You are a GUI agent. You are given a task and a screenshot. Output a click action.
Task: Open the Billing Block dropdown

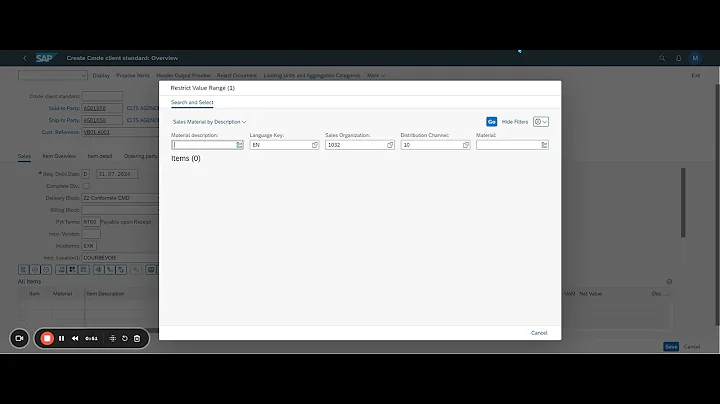tap(120, 210)
